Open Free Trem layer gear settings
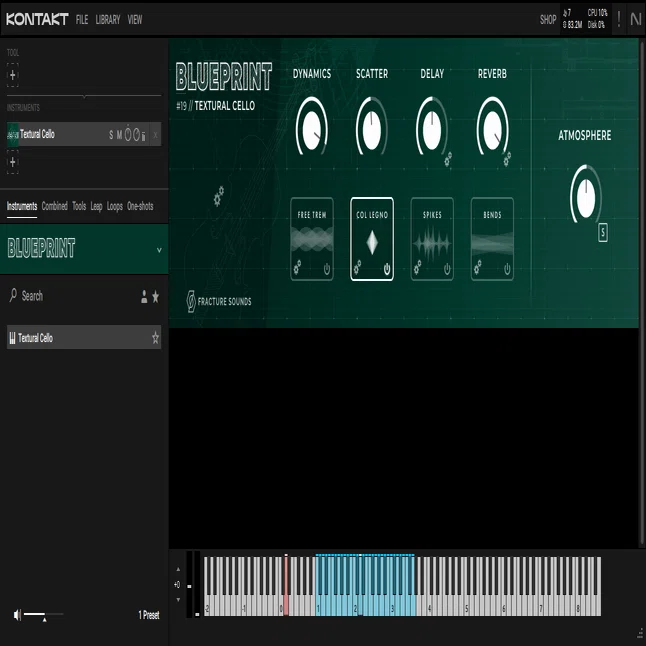 point(297,267)
